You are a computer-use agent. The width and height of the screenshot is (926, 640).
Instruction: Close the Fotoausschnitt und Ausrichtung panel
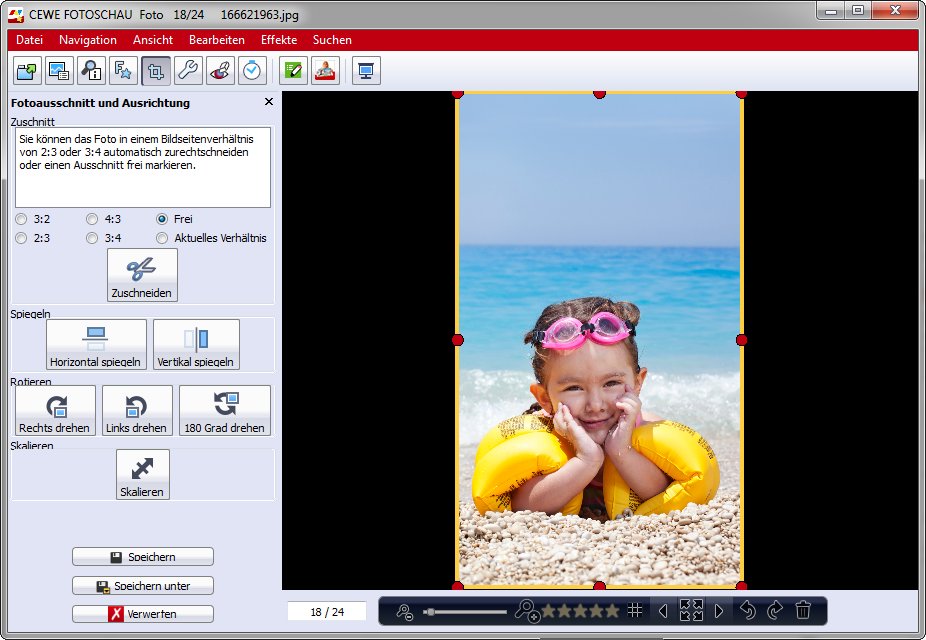pyautogui.click(x=268, y=102)
